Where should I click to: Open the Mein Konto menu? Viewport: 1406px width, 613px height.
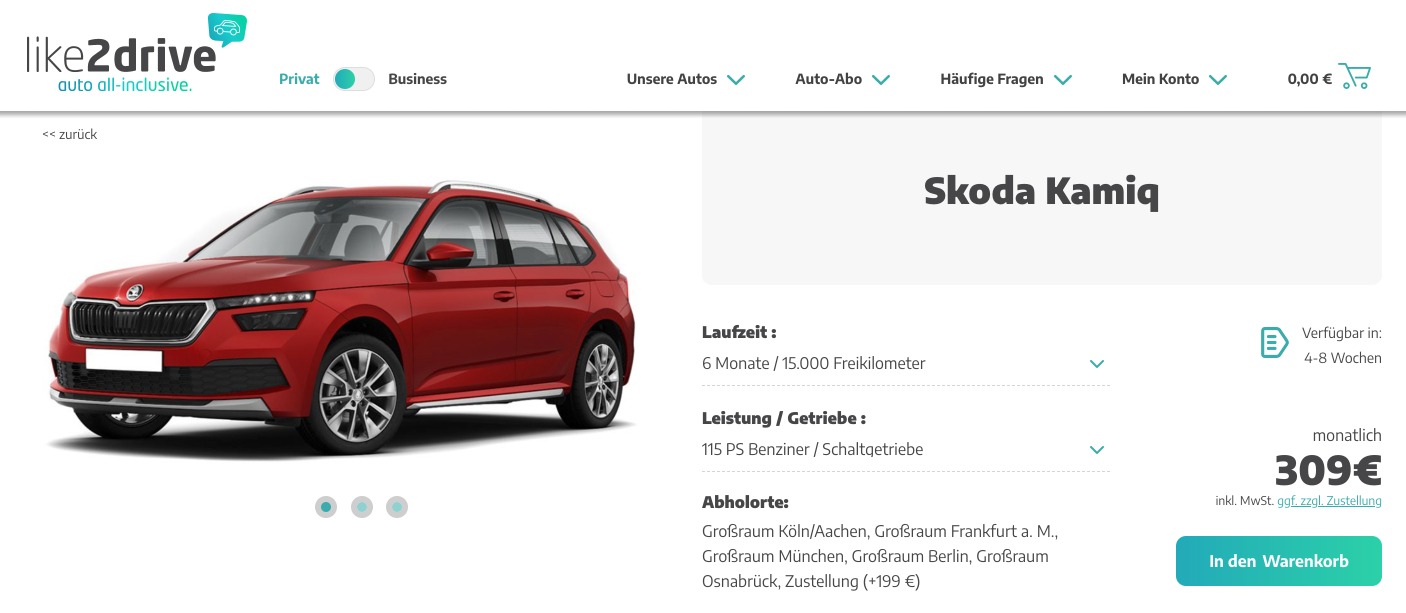pos(1174,79)
